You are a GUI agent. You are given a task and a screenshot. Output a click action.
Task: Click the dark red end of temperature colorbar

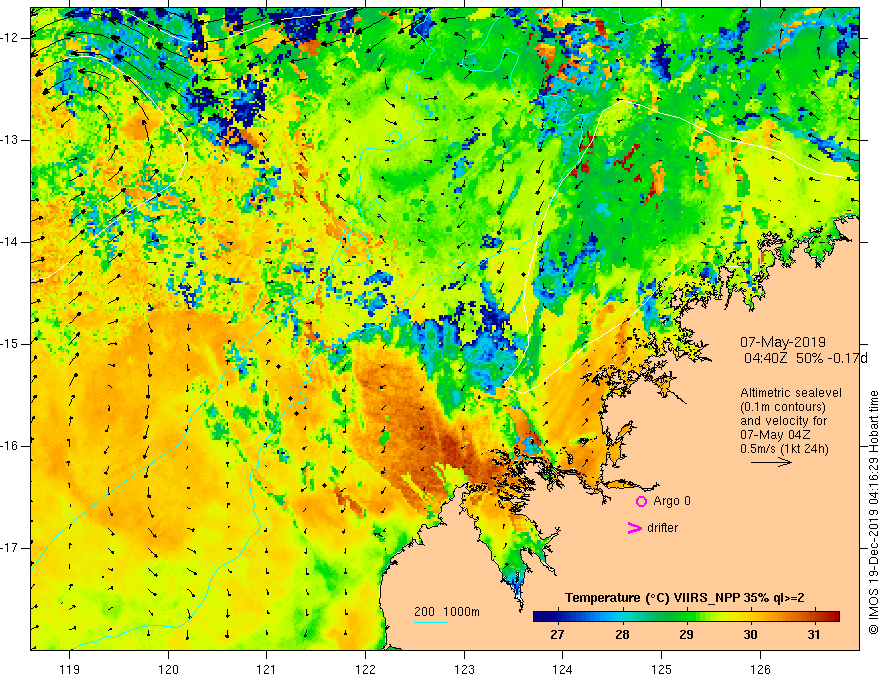coord(832,617)
